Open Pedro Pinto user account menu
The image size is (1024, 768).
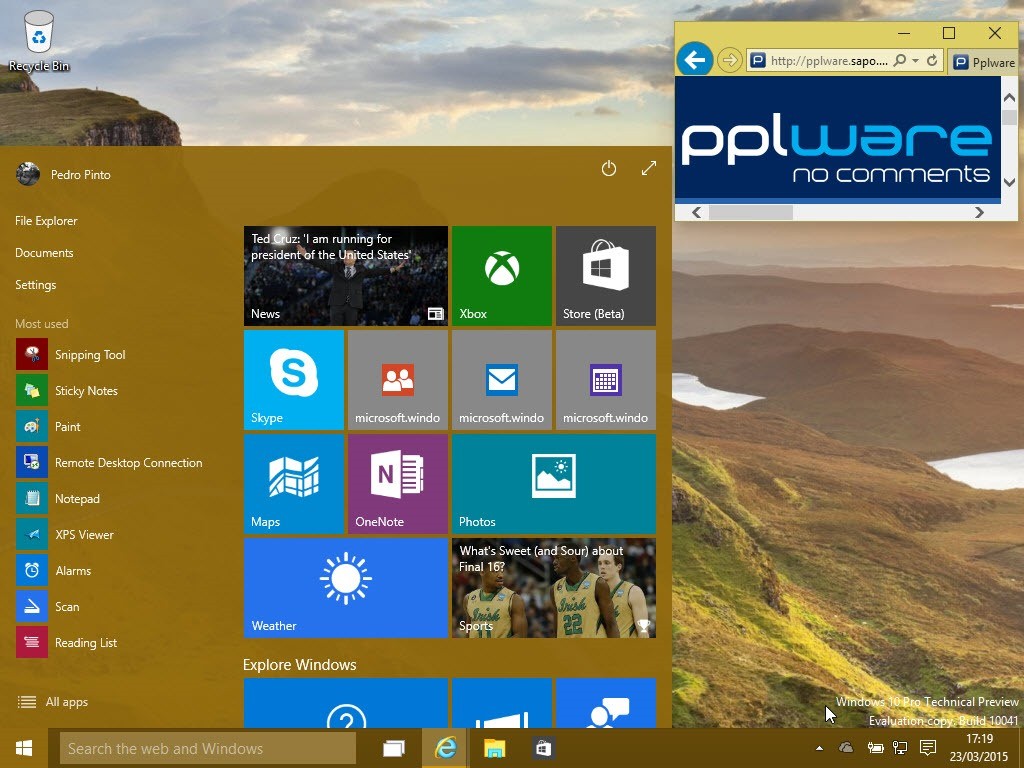pyautogui.click(x=63, y=174)
